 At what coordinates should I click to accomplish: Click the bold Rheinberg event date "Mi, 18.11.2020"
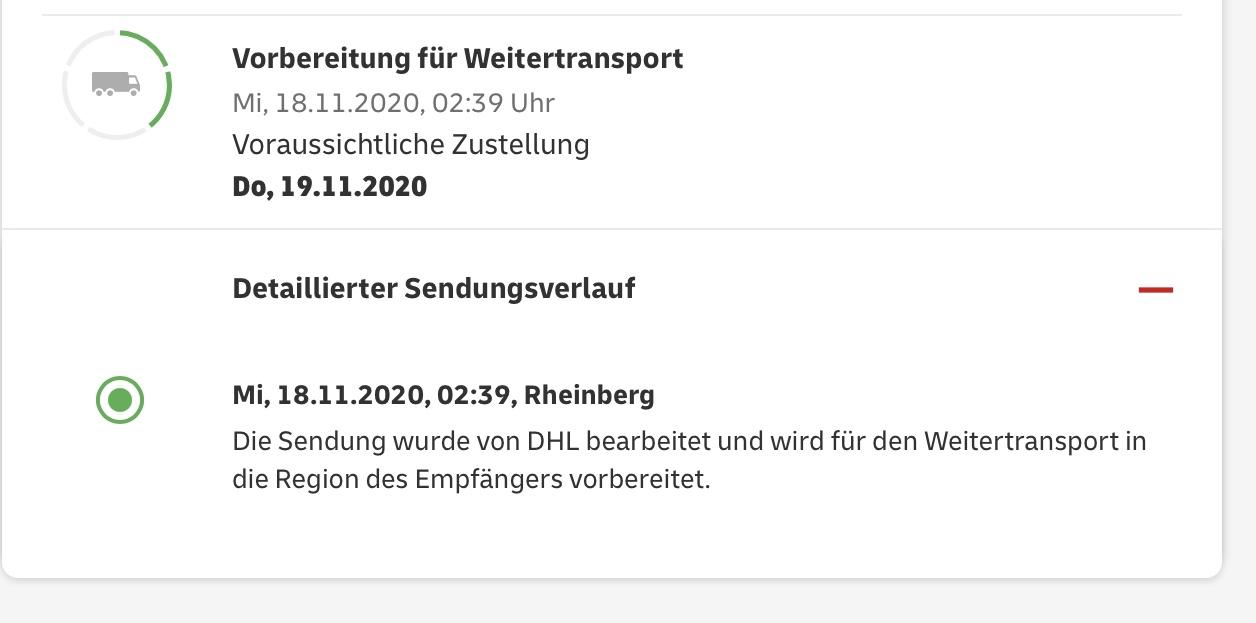click(x=328, y=395)
